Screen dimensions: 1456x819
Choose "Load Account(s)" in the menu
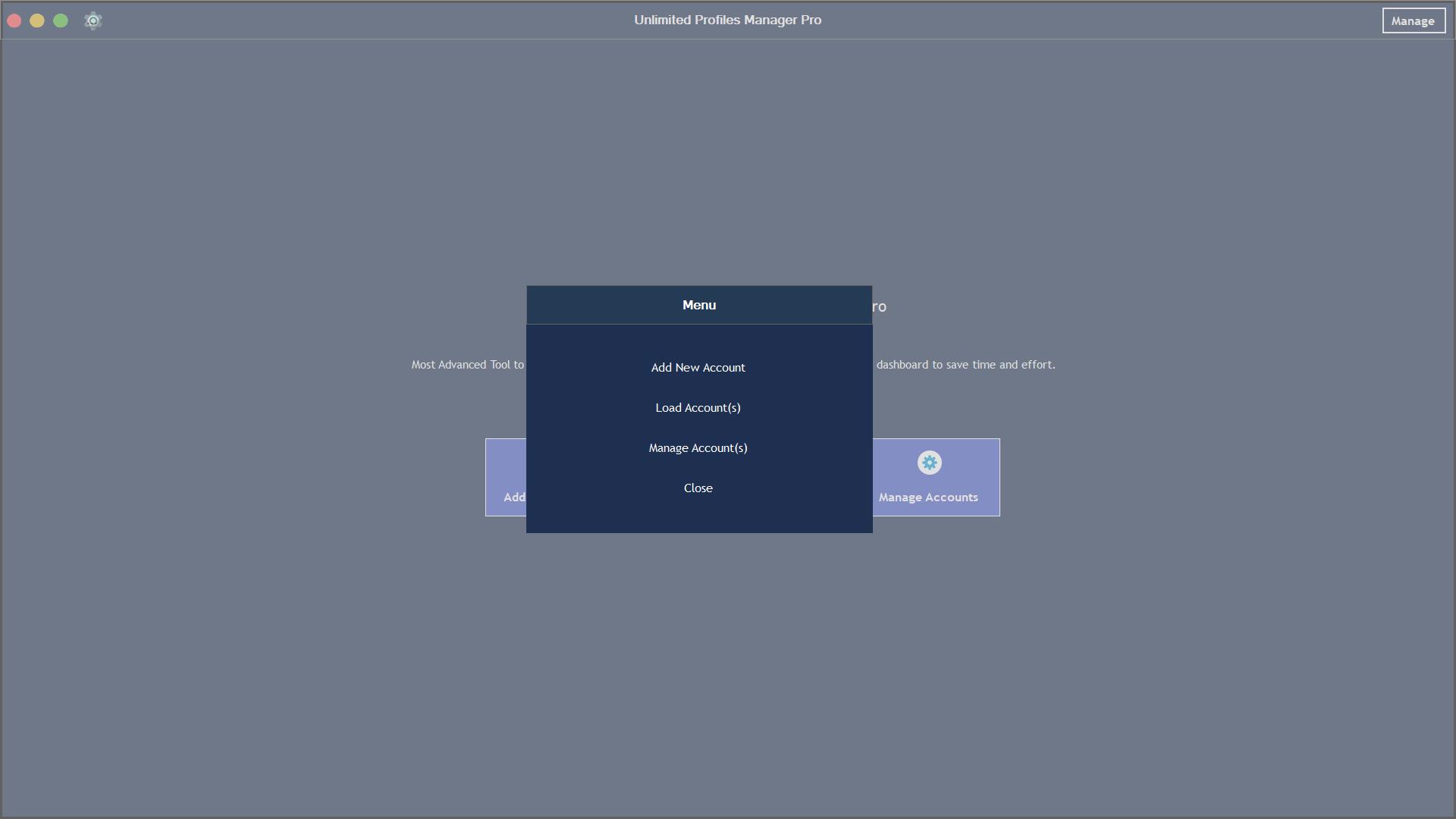coord(698,407)
